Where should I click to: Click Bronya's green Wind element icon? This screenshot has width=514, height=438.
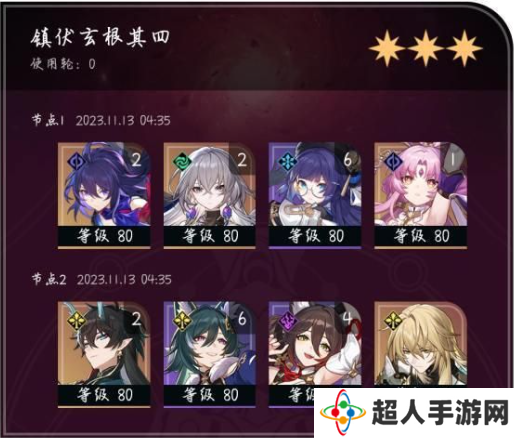[181, 161]
